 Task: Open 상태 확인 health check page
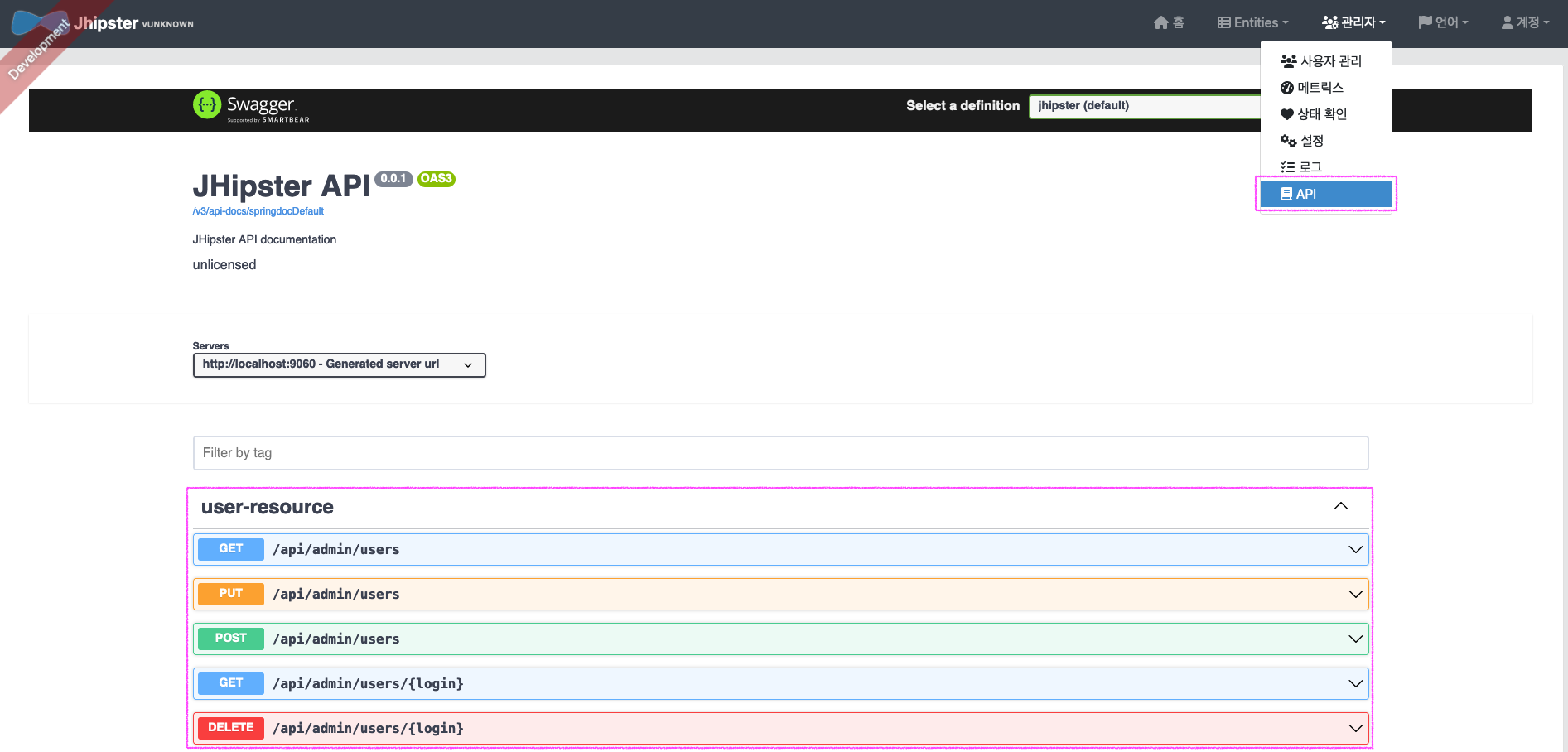click(1325, 114)
